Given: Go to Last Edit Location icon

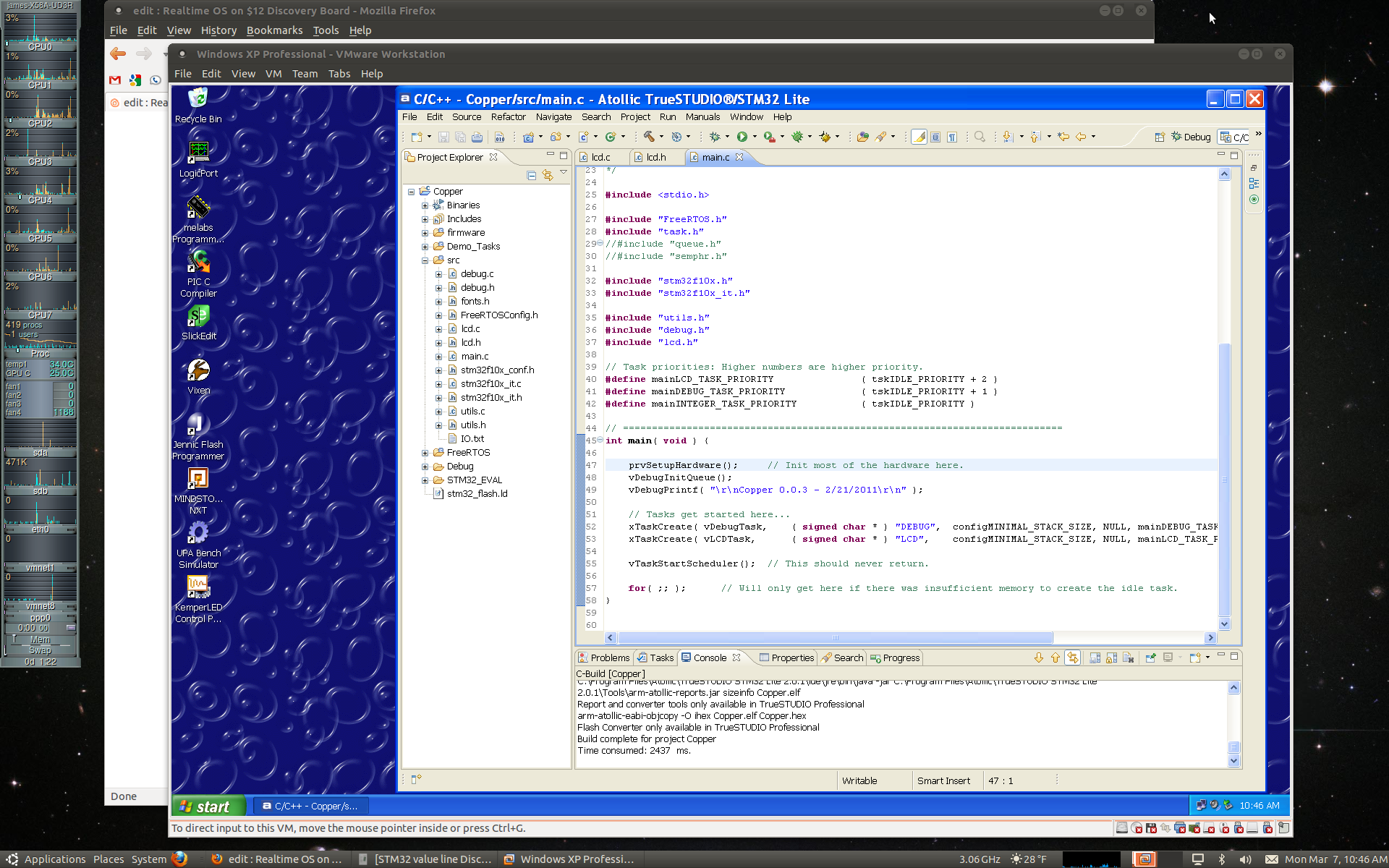Looking at the screenshot, I should tap(1063, 137).
